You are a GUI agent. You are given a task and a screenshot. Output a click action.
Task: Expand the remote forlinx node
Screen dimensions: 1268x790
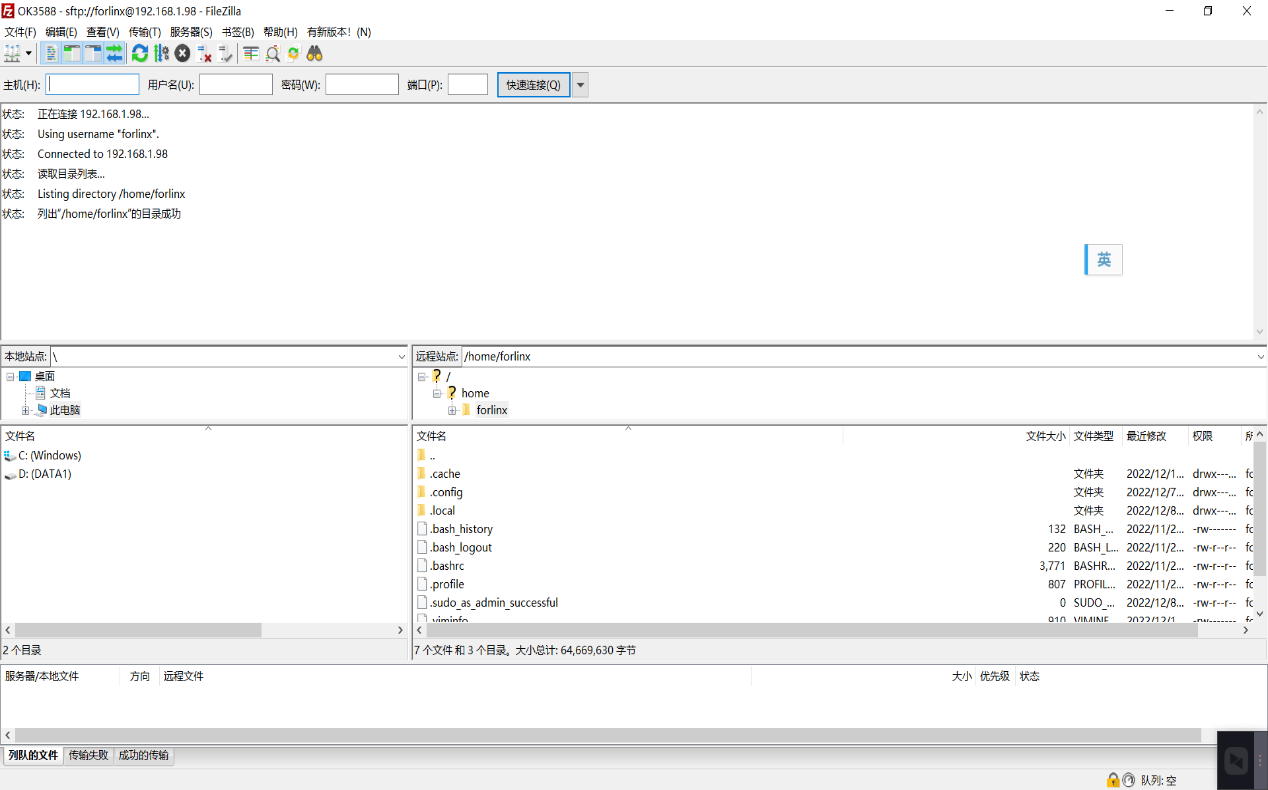coord(452,410)
